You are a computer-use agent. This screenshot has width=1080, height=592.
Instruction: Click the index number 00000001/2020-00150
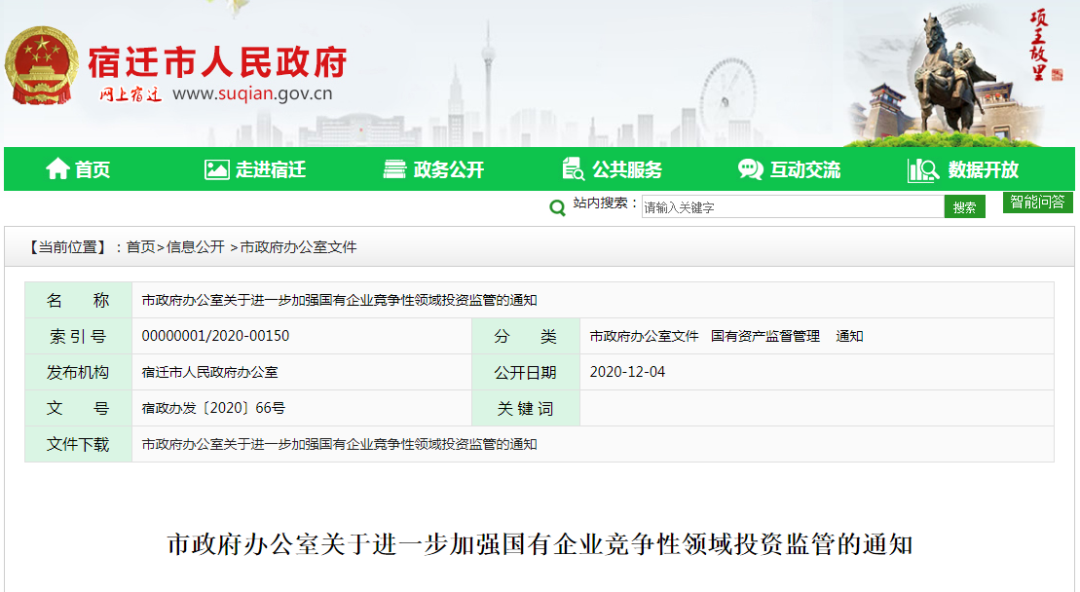[216, 336]
